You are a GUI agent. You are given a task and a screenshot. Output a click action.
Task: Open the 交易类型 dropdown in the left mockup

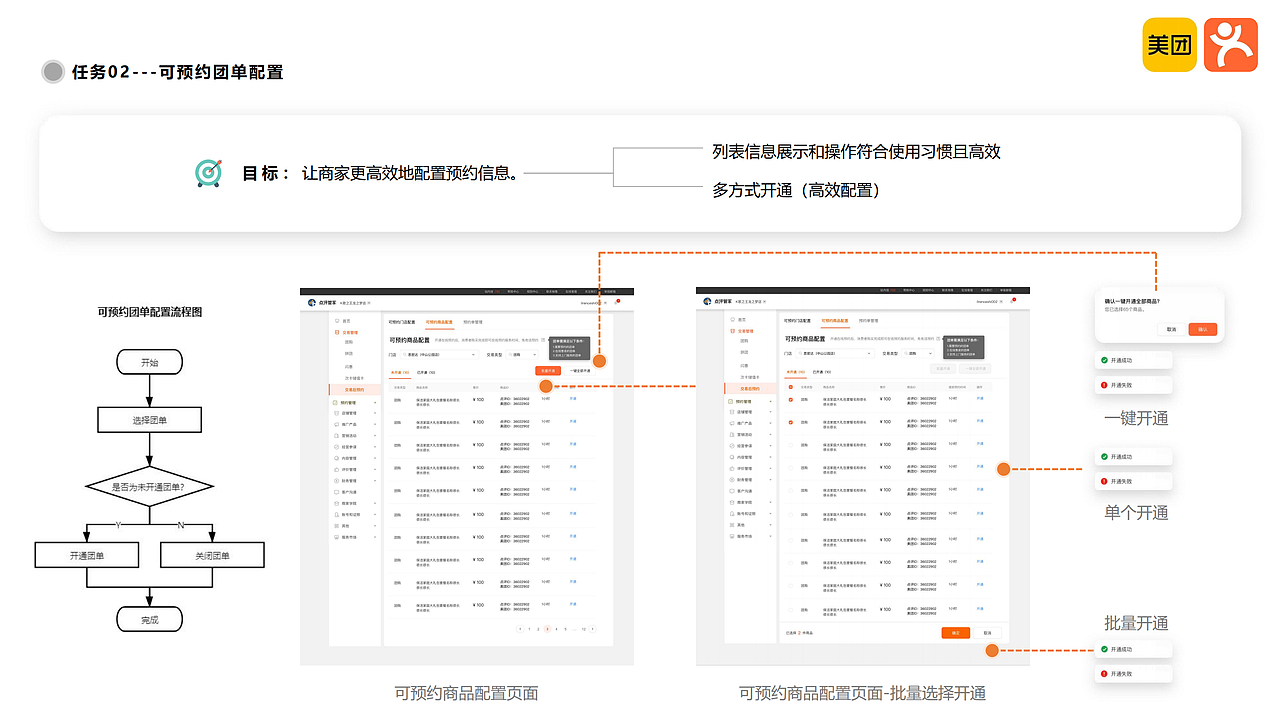pos(522,355)
